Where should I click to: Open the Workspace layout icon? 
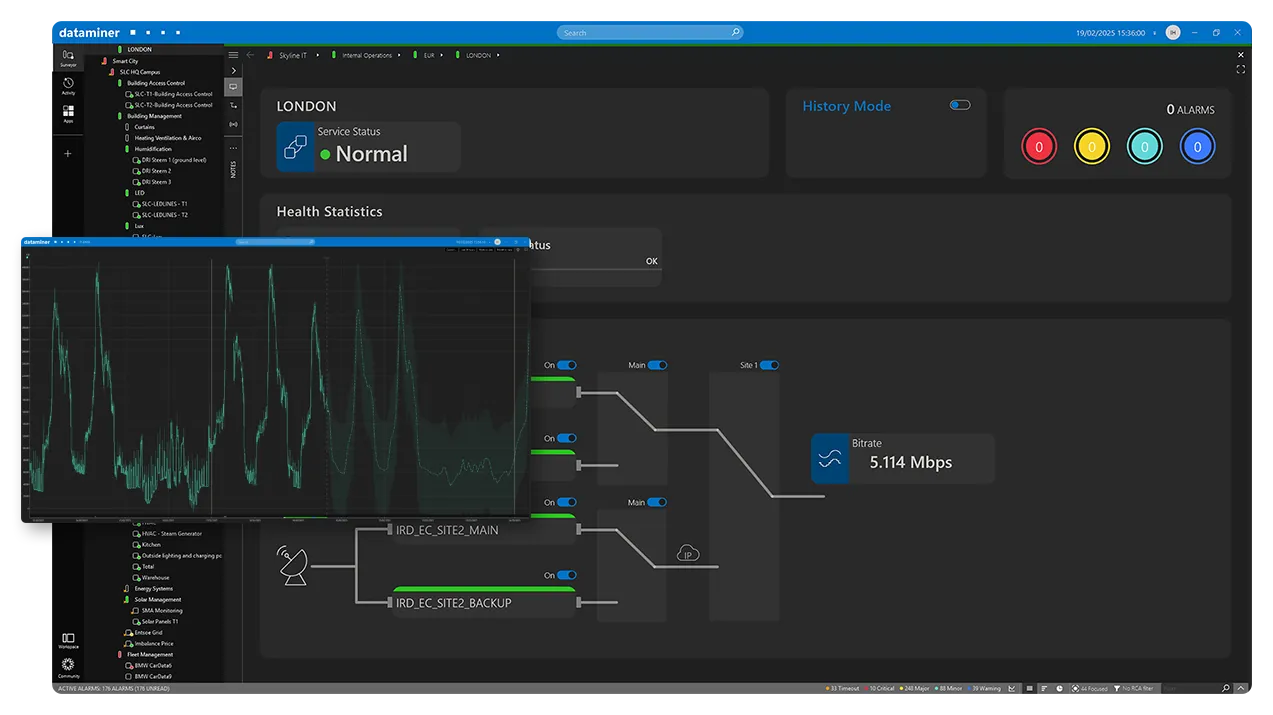[x=68, y=639]
